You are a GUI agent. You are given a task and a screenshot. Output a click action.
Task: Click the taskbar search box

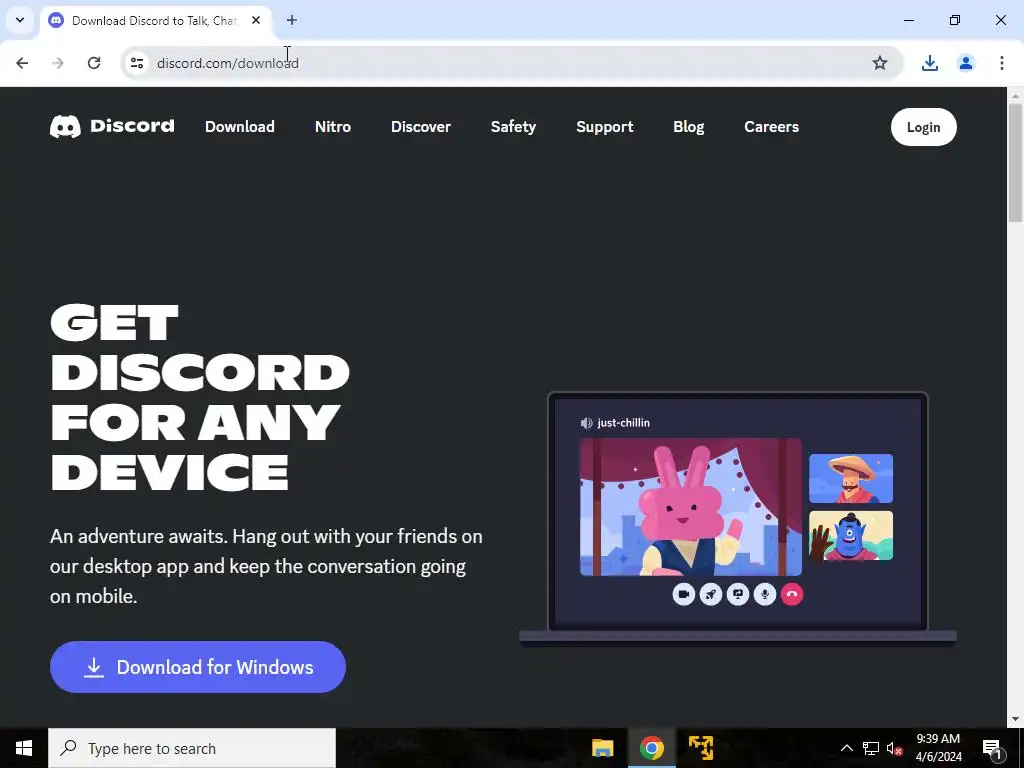tap(192, 748)
